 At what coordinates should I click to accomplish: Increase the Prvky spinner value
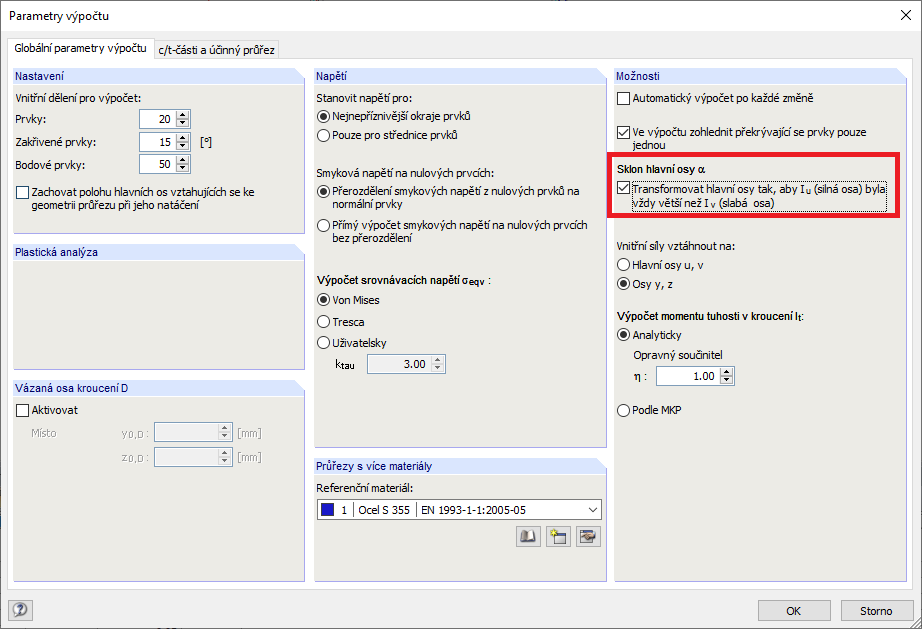183,115
